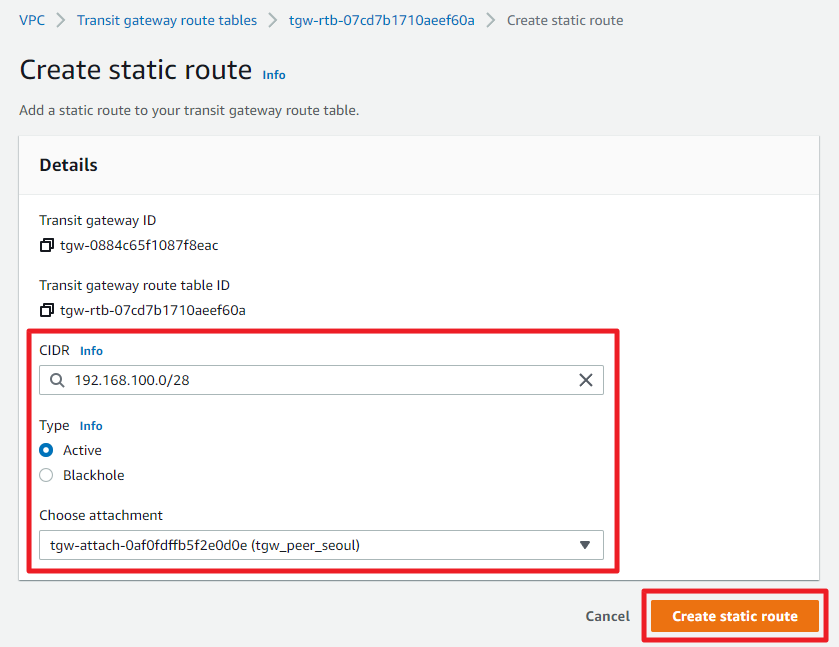
Task: Open Info link beside Create static route heading
Action: [x=274, y=75]
